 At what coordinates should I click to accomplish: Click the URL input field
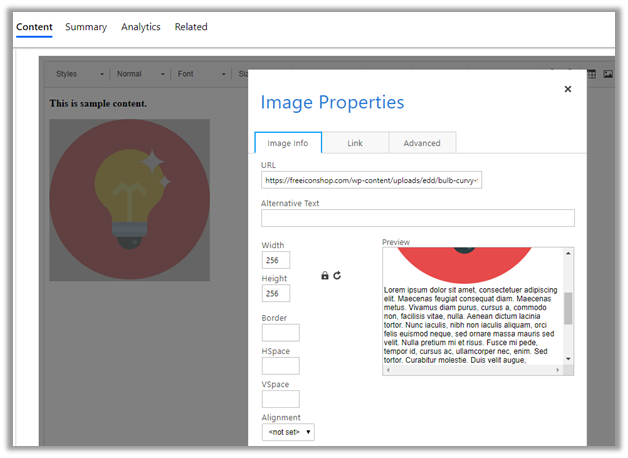coord(371,180)
